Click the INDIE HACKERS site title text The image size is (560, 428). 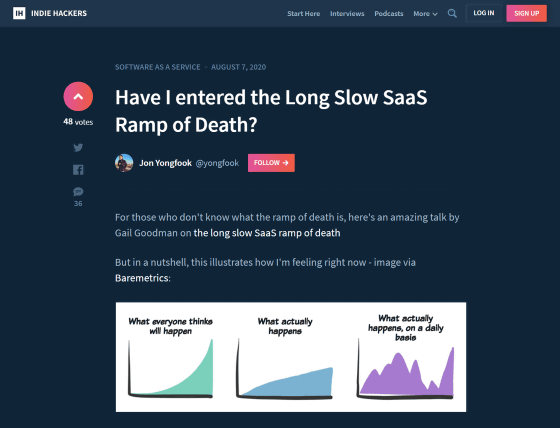[59, 13]
